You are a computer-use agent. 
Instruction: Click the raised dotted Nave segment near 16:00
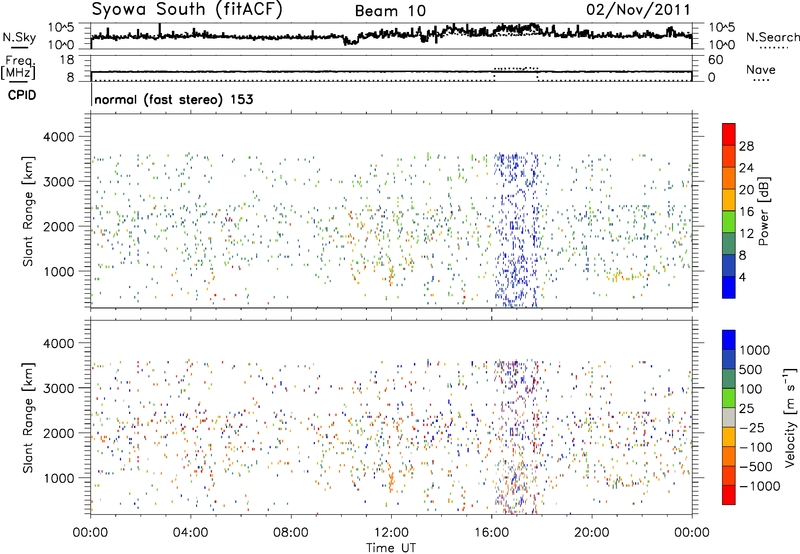tap(516, 68)
